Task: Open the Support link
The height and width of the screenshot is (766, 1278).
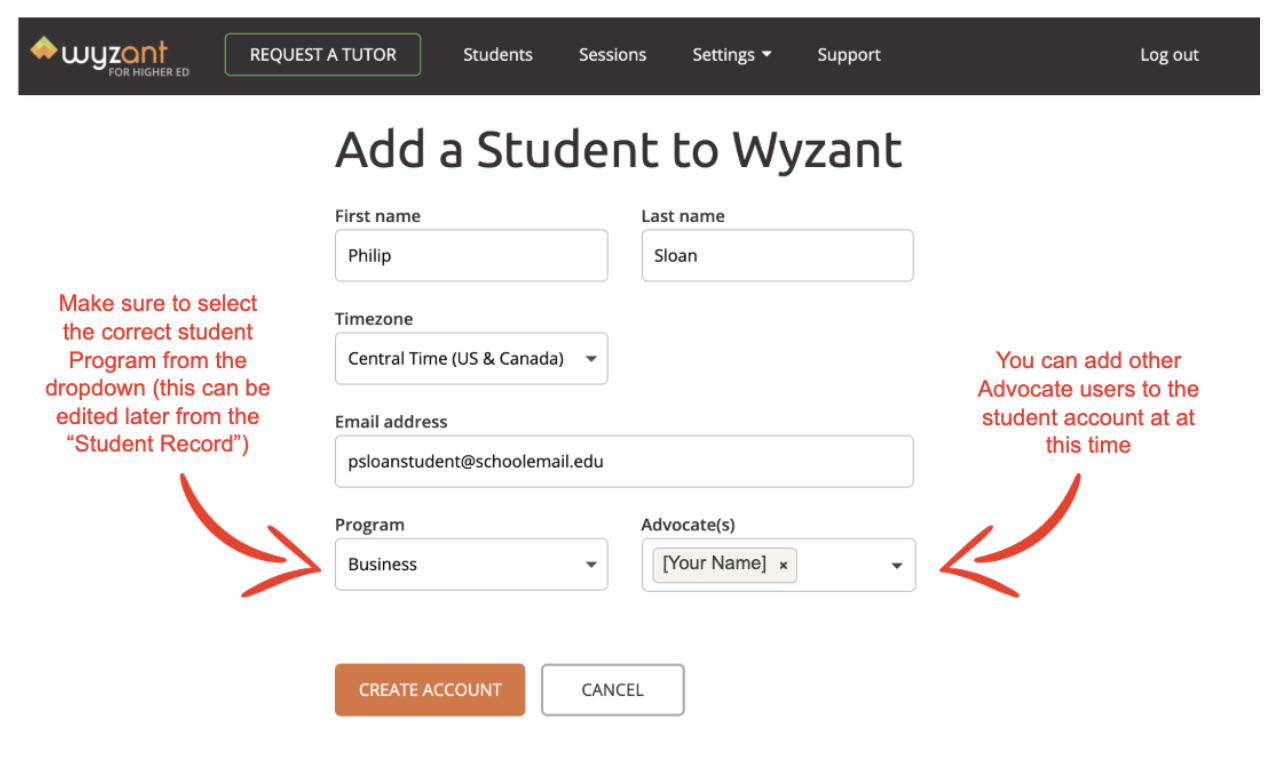Action: pos(848,55)
